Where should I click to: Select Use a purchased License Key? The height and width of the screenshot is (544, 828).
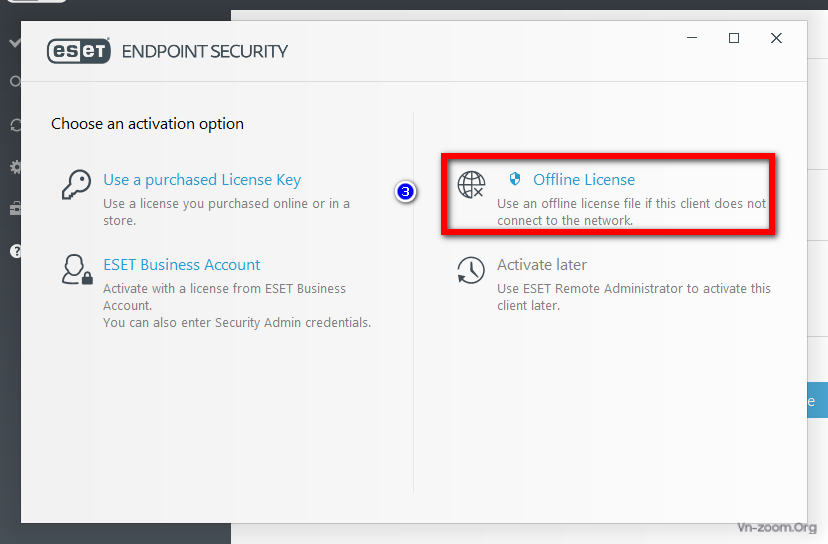[202, 180]
